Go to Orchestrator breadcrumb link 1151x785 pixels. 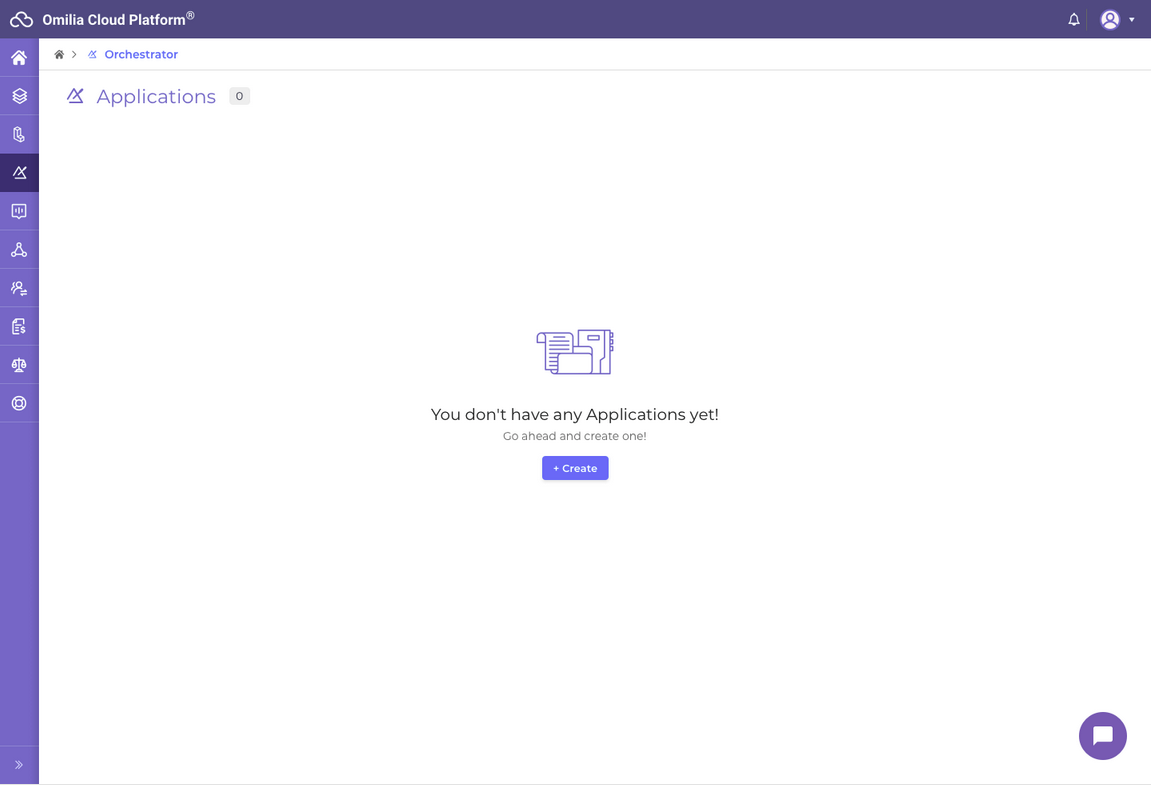(141, 54)
